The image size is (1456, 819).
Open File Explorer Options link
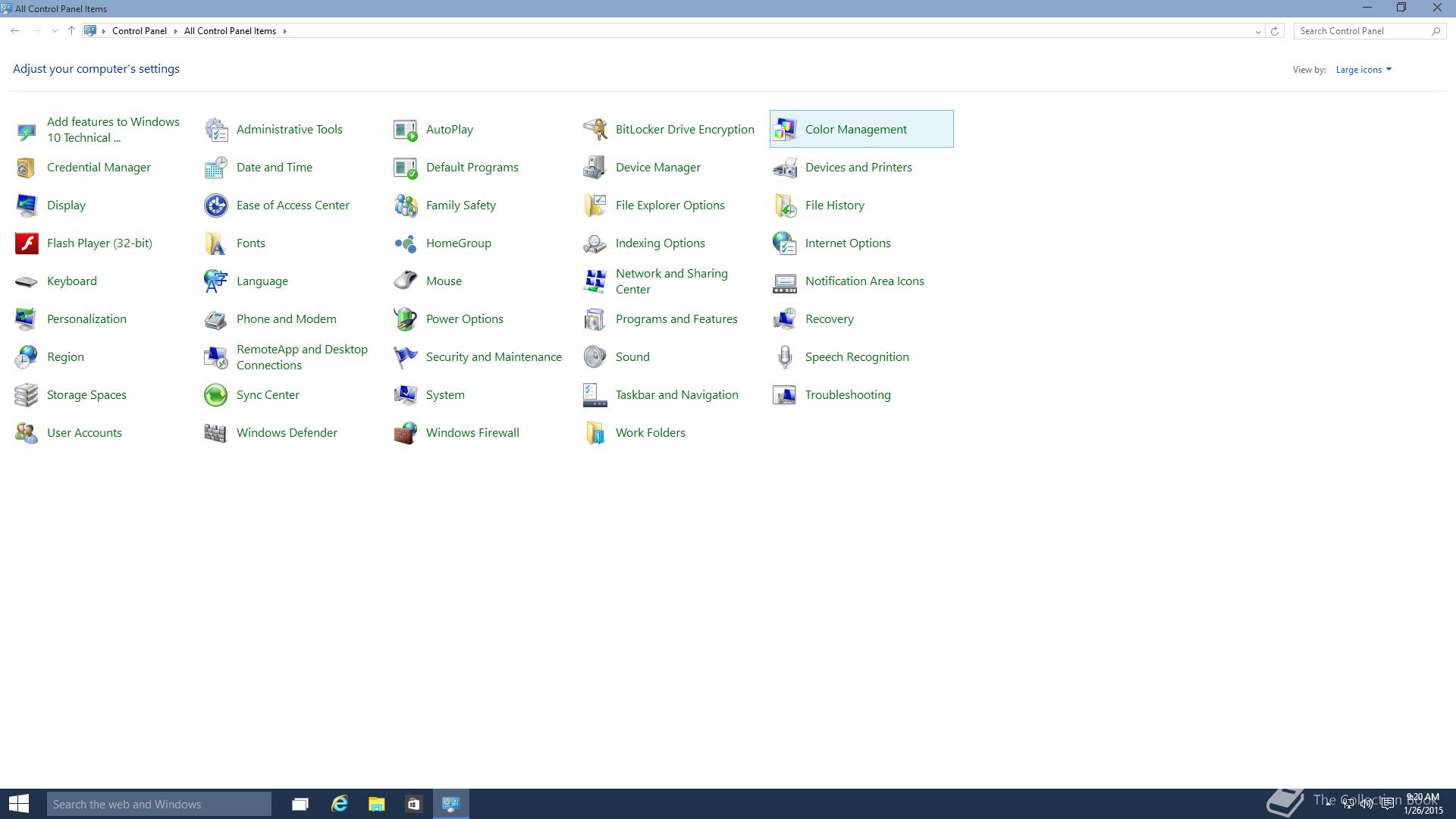pos(670,206)
